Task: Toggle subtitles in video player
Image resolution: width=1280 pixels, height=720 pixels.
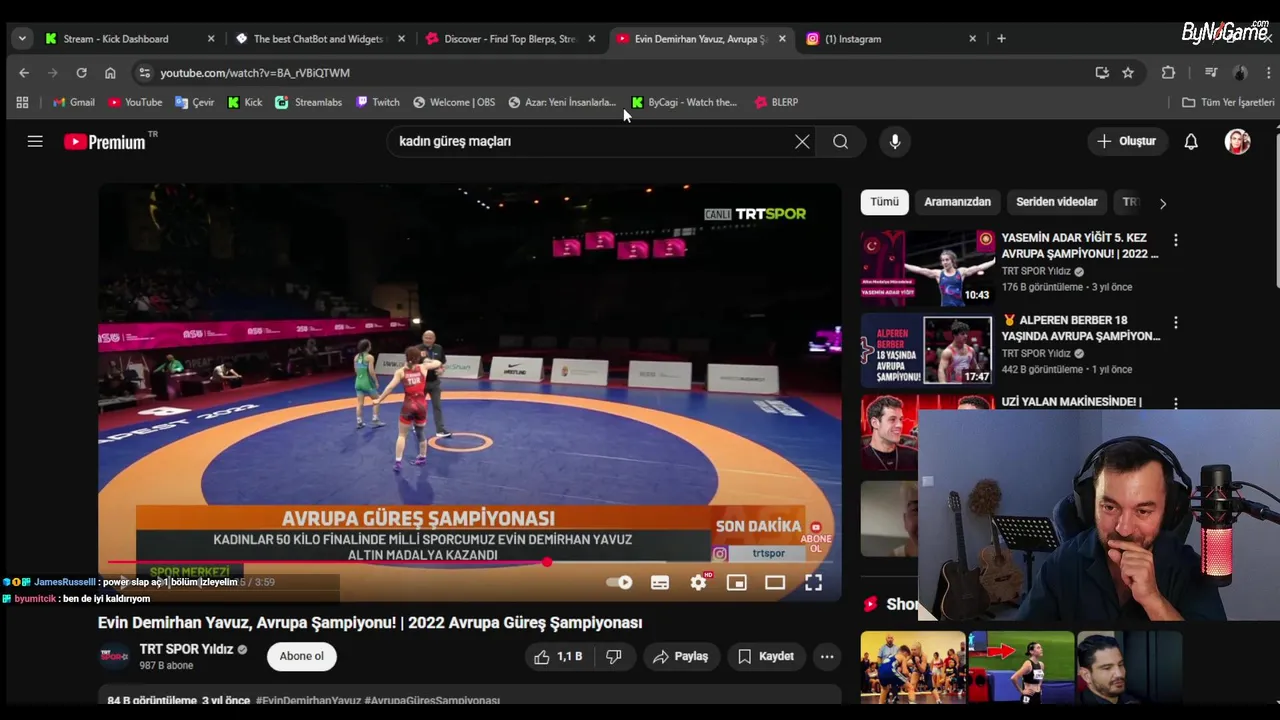Action: (660, 582)
